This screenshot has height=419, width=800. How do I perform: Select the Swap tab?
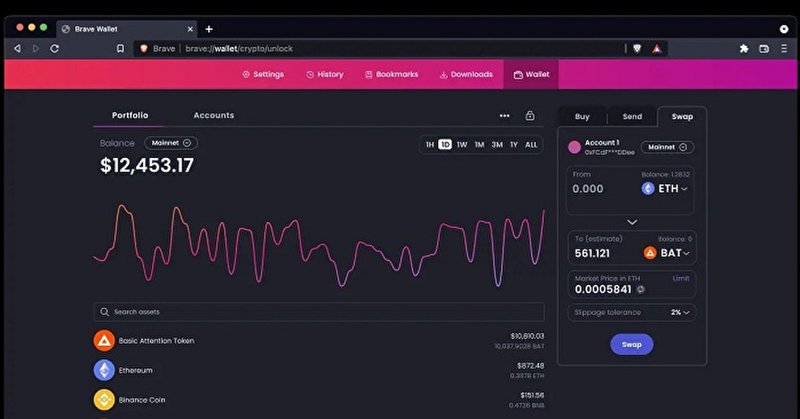(682, 116)
